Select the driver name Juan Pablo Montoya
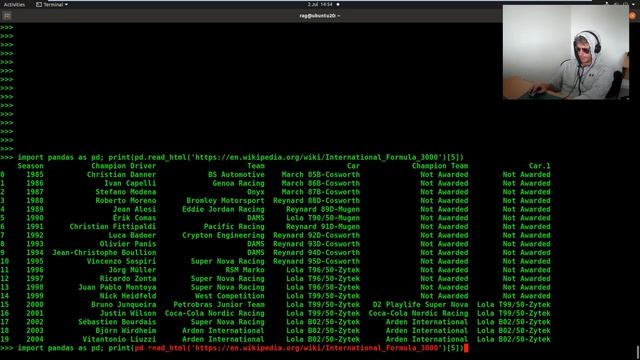The height and width of the screenshot is (360, 640). pos(117,287)
